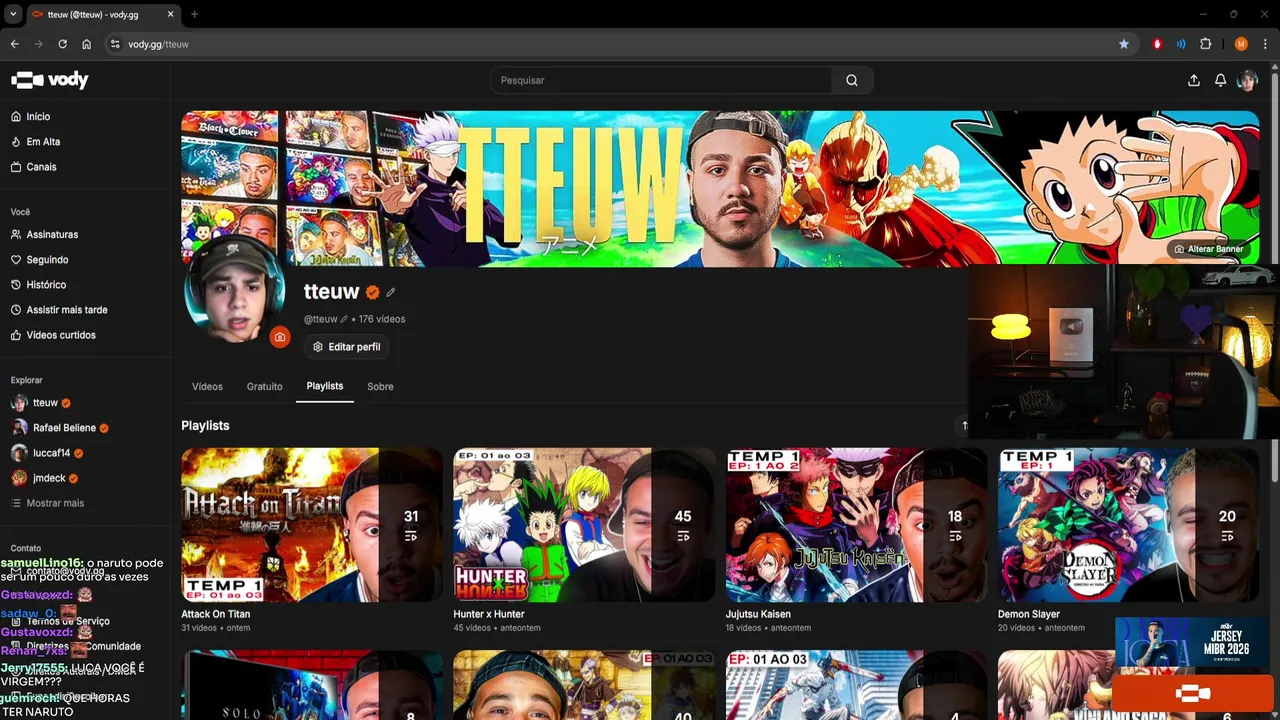Click the Alterar Banner button

(1209, 249)
